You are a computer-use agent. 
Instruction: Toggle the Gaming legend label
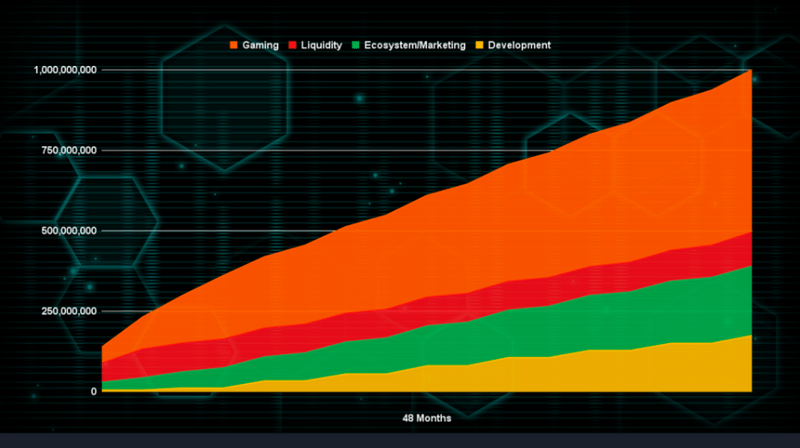coord(260,45)
